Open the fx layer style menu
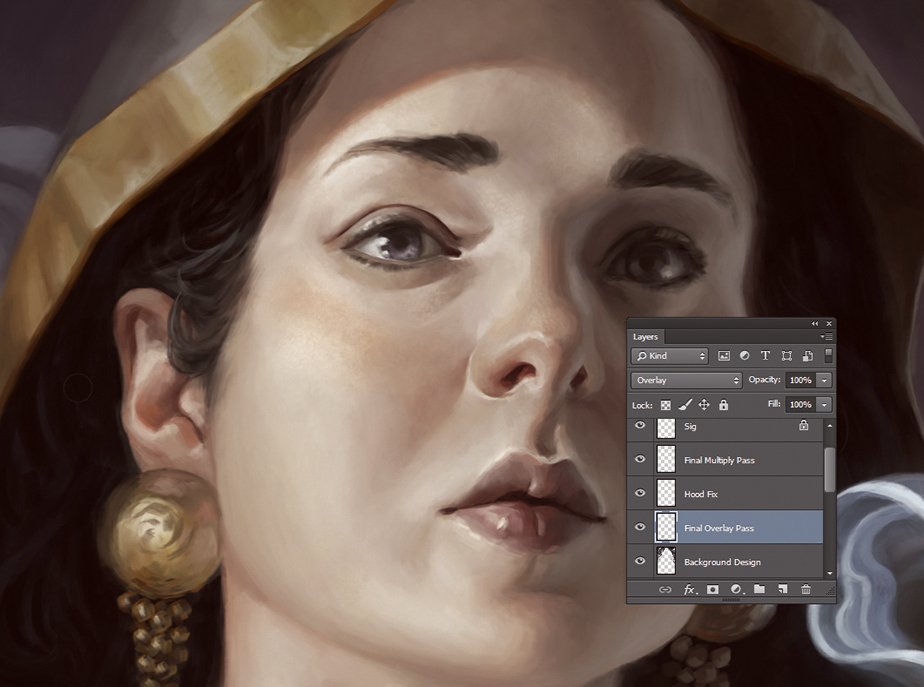Screen dimensions: 924x687 point(690,589)
